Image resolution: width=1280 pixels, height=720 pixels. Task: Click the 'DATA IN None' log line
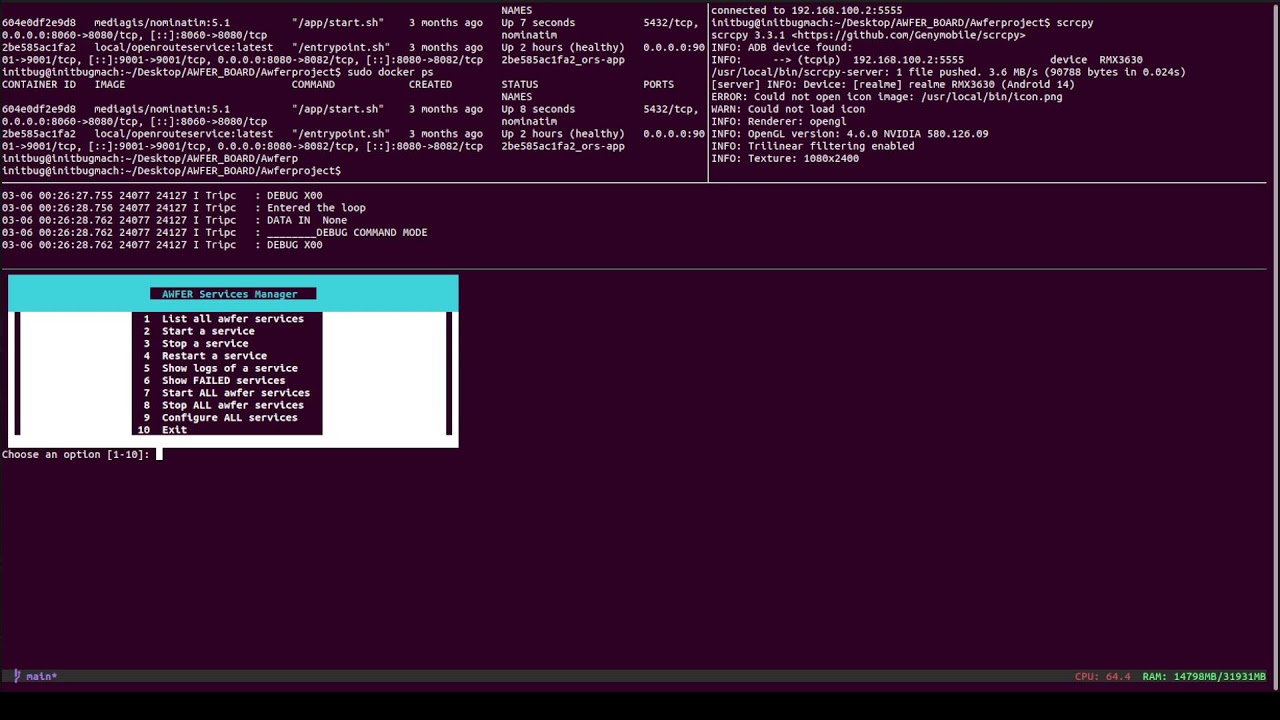click(x=175, y=220)
